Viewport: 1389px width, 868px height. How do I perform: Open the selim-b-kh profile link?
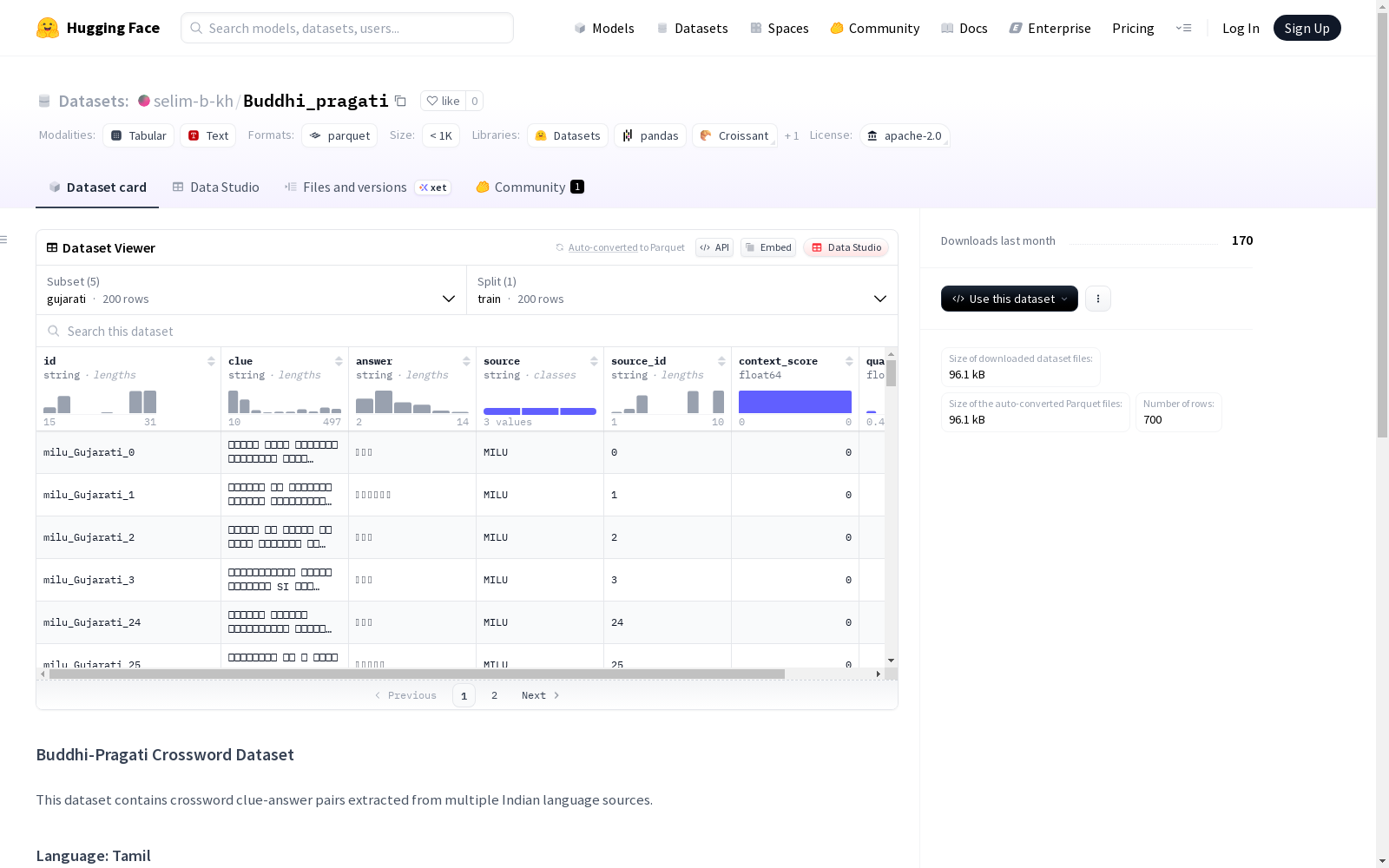194,101
